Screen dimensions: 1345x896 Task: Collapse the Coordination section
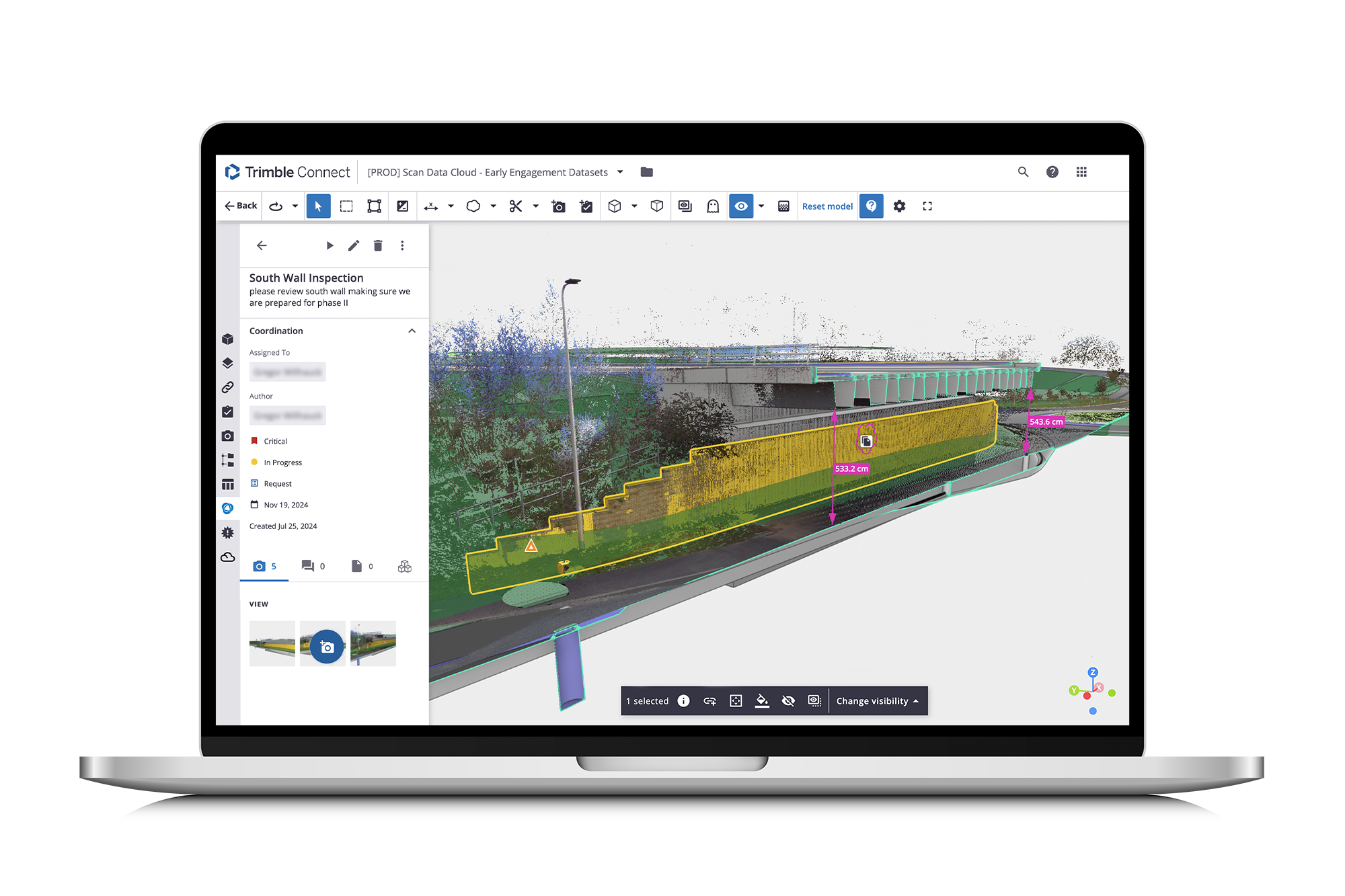[412, 331]
